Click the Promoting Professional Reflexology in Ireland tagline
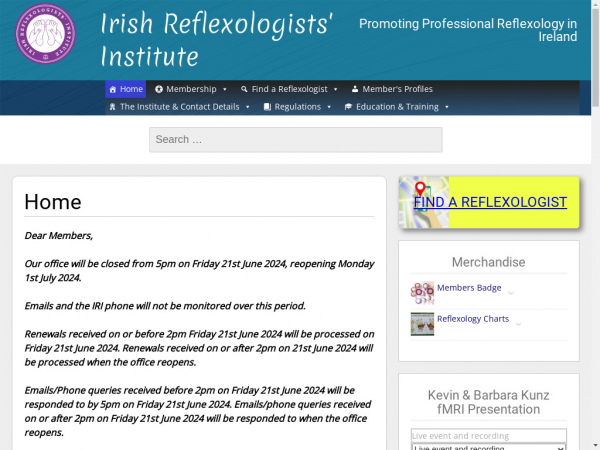Viewport: 600px width, 450px height. coord(468,30)
